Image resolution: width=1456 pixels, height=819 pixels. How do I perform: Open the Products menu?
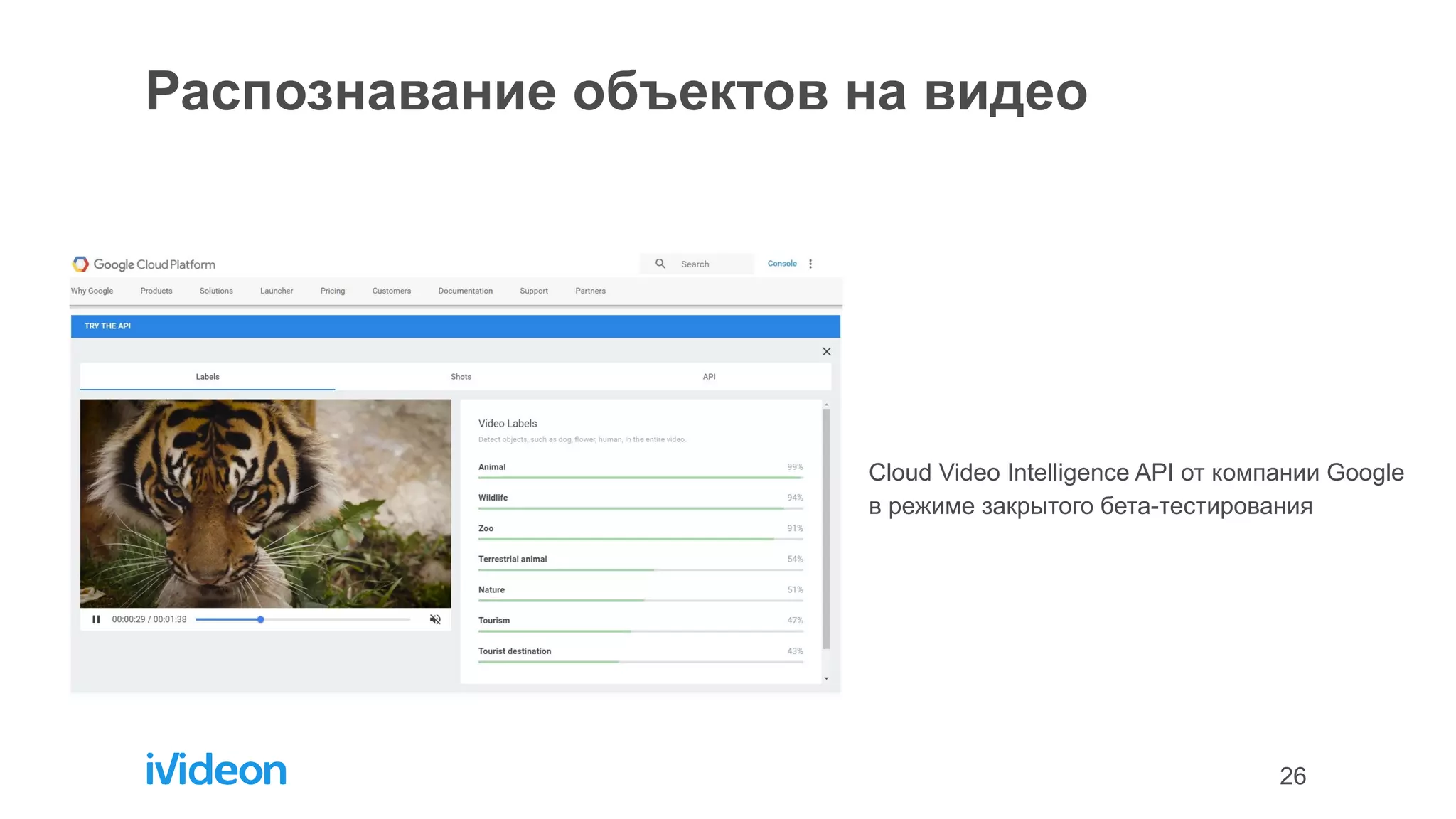pyautogui.click(x=156, y=291)
